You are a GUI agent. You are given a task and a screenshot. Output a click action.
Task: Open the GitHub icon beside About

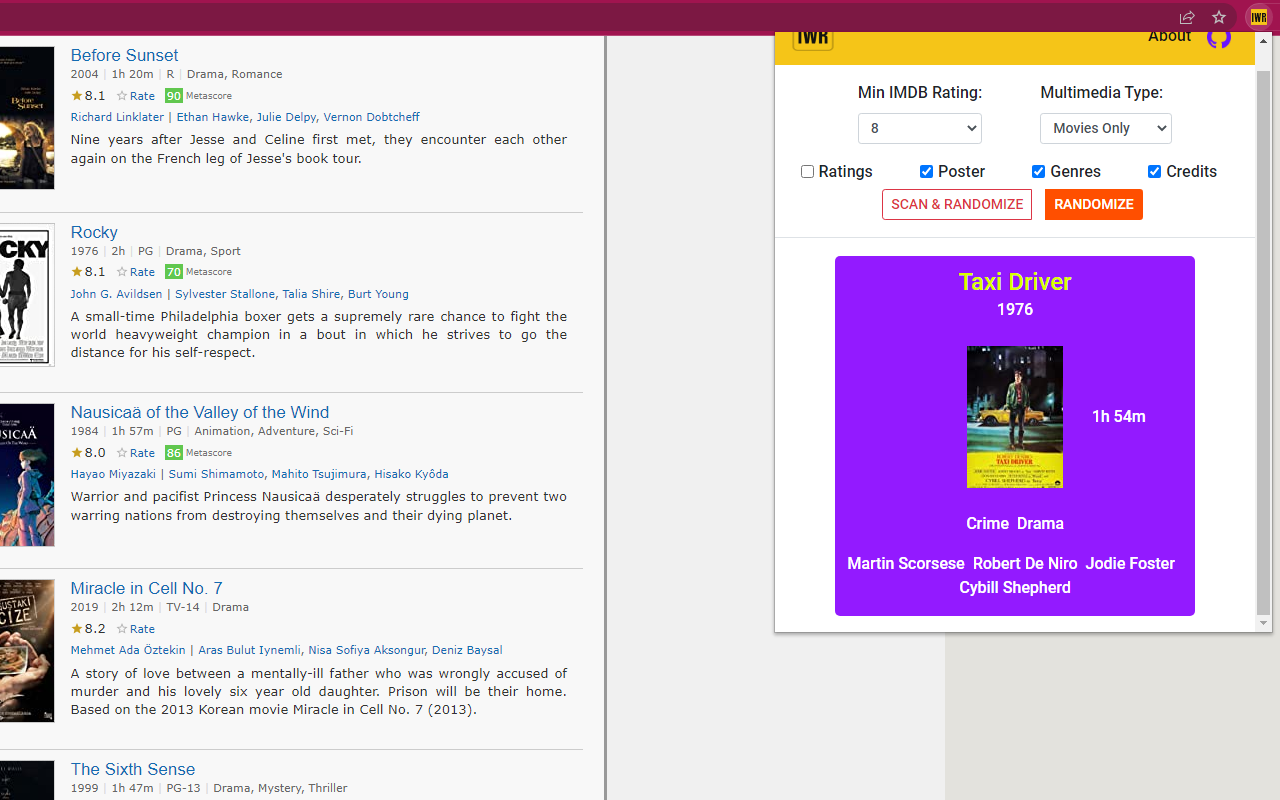pos(1219,39)
